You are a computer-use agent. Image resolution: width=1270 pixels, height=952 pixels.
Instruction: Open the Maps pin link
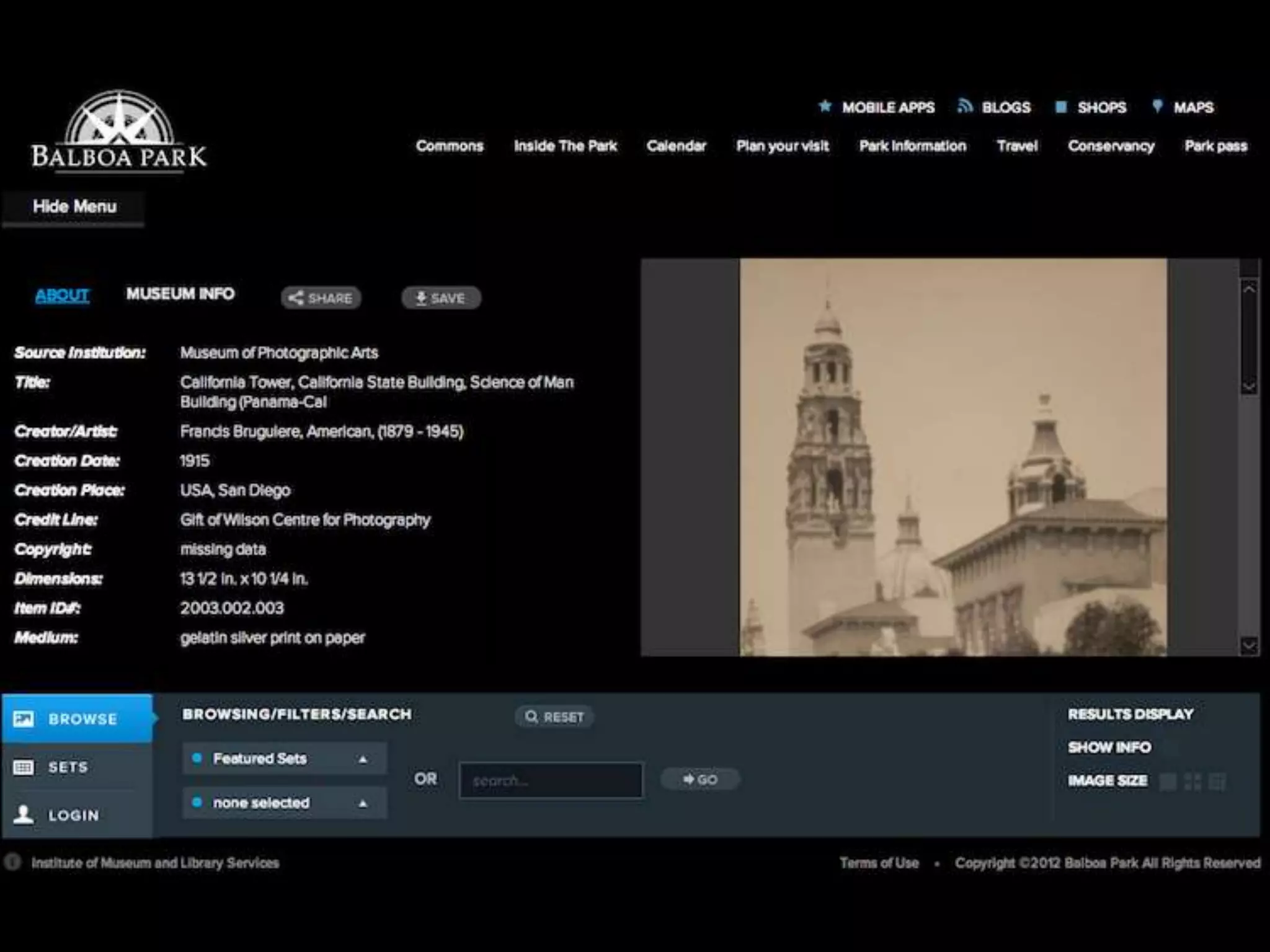1183,107
